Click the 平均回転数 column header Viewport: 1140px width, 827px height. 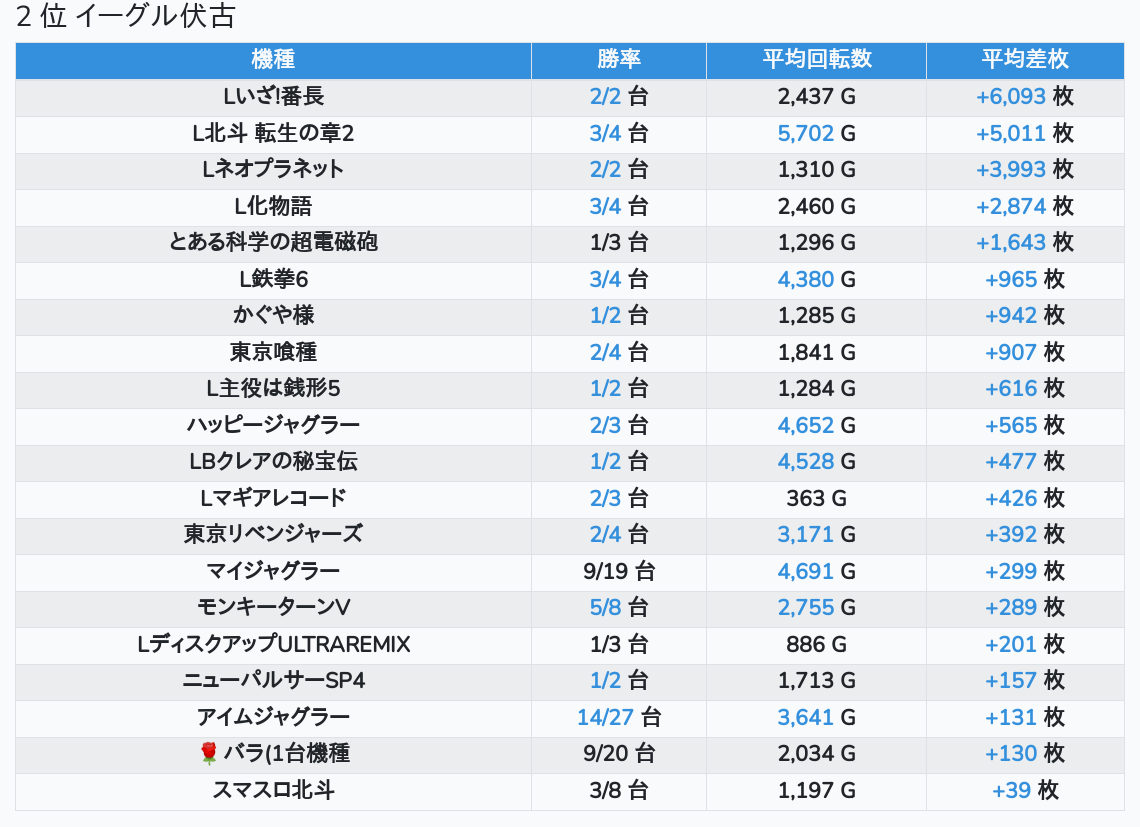[816, 60]
